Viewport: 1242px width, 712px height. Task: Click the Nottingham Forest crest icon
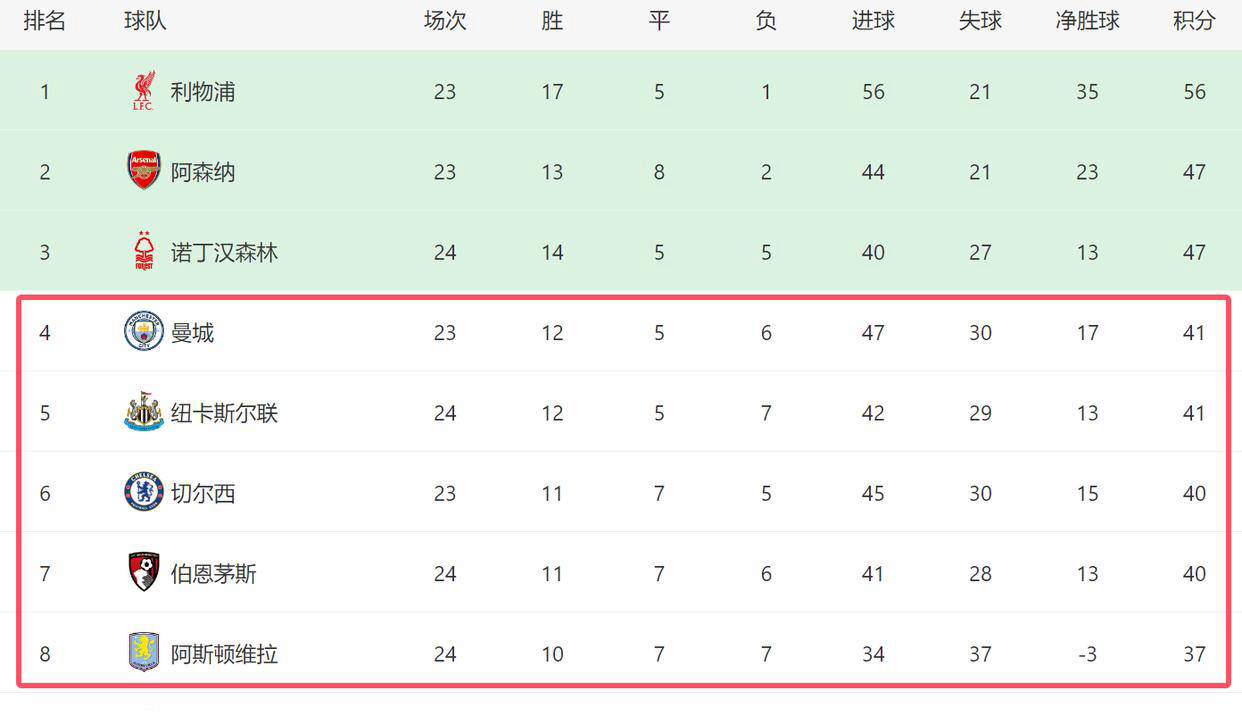coord(144,251)
